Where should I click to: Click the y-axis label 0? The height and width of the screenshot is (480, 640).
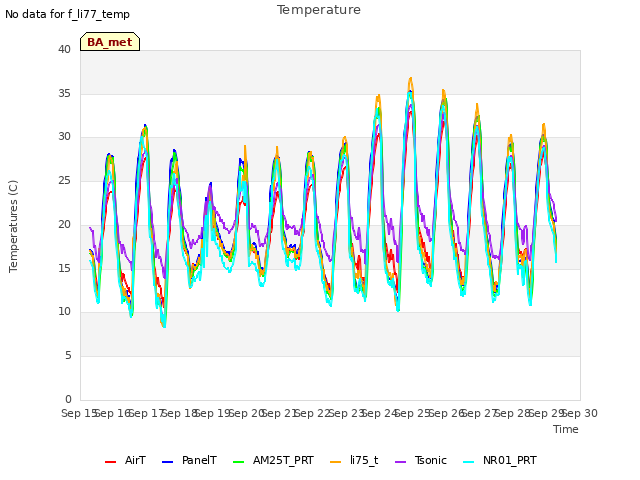(x=68, y=399)
